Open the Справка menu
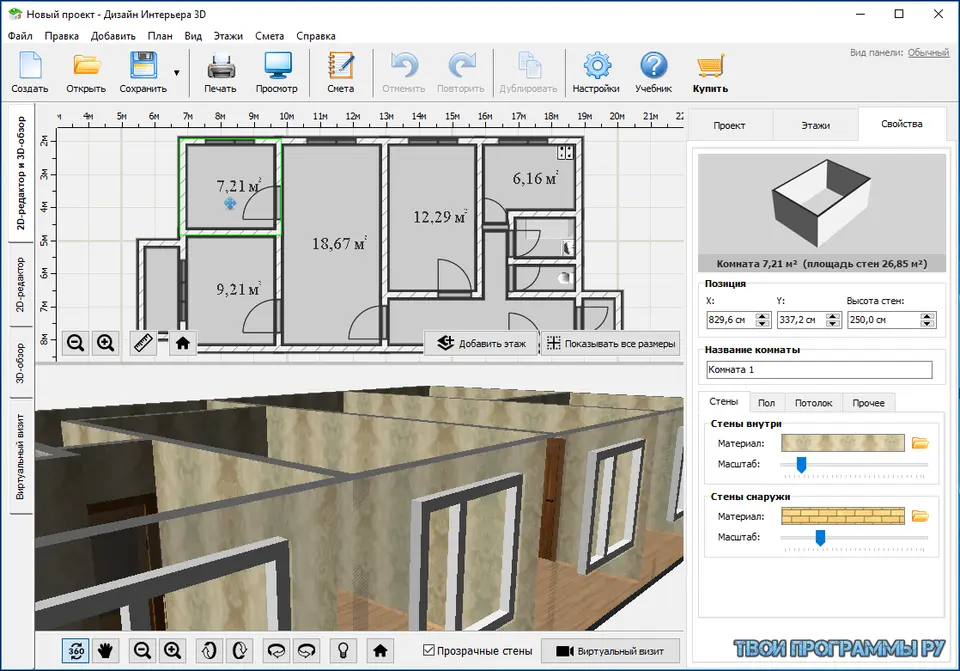960x671 pixels. [316, 36]
